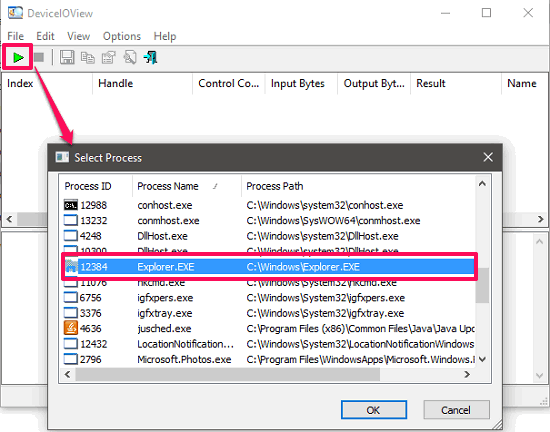This screenshot has width=550, height=432.
Task: Sort by Process ID column header
Action: pyautogui.click(x=95, y=186)
